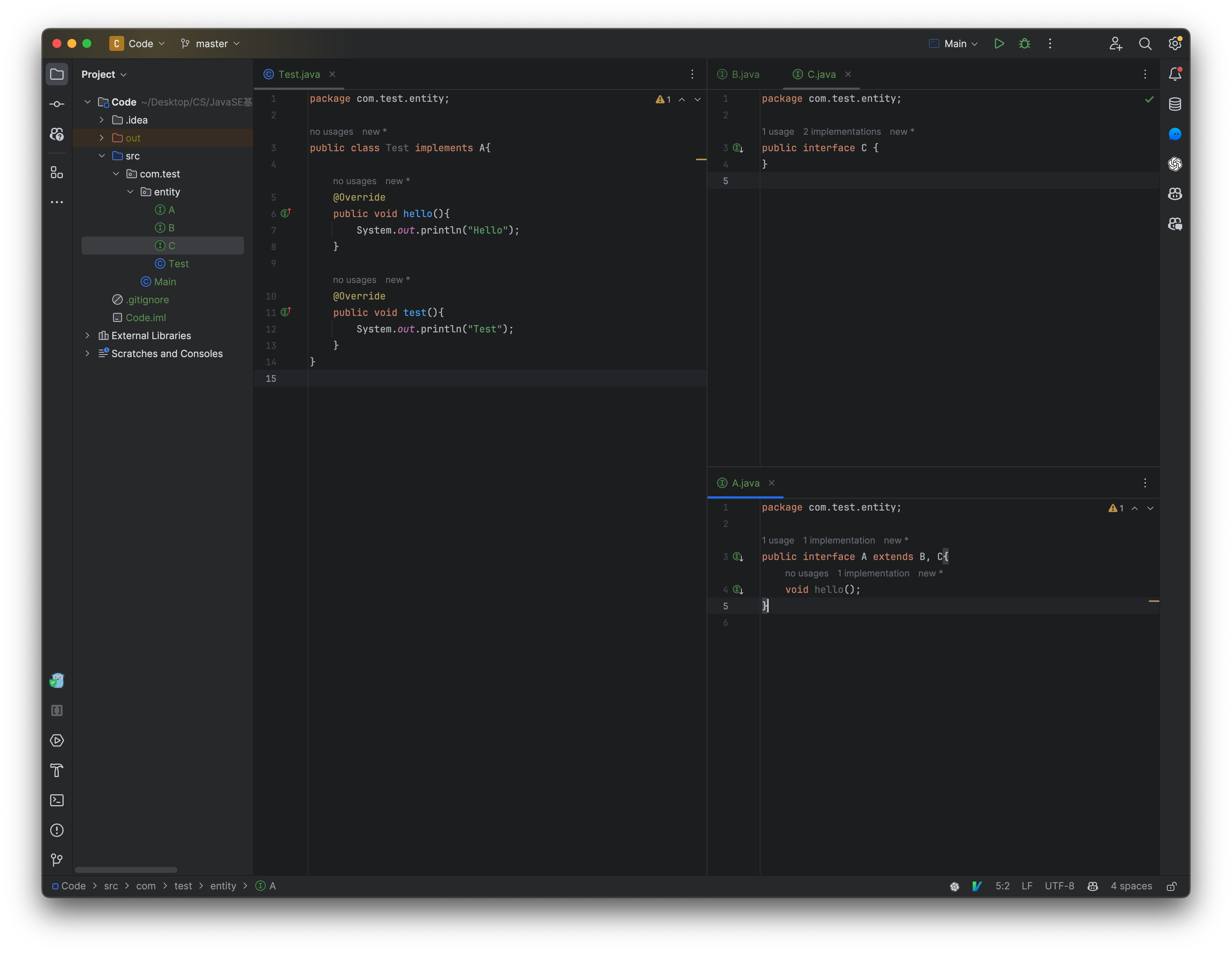The height and width of the screenshot is (953, 1232).
Task: Toggle the file write lock in status bar
Action: [x=1172, y=886]
